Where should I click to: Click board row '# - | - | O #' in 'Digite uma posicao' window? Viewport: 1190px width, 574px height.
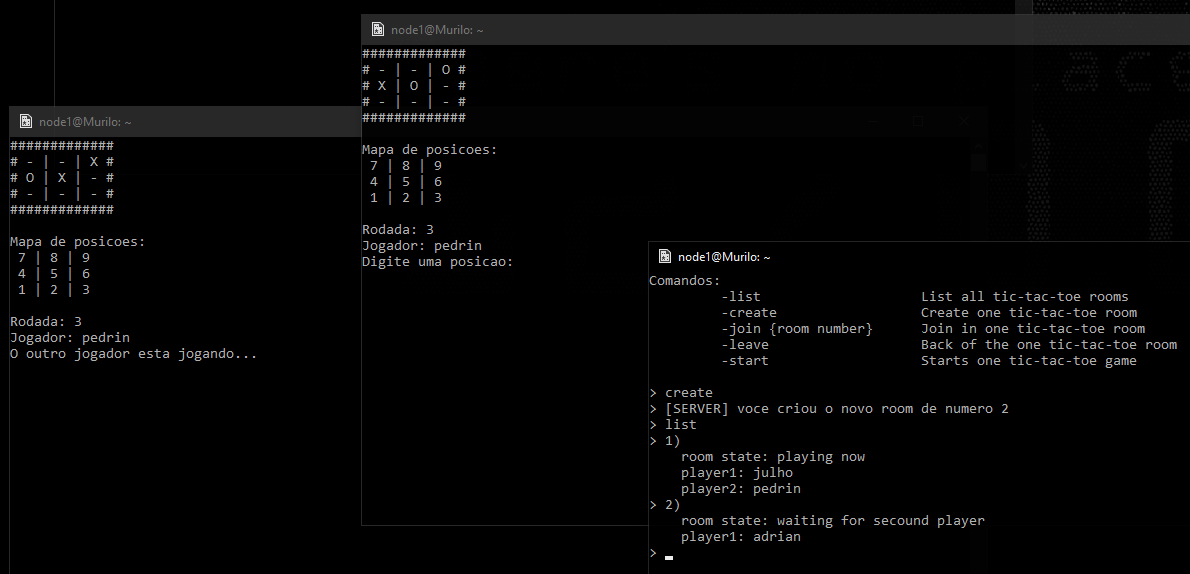pos(414,70)
